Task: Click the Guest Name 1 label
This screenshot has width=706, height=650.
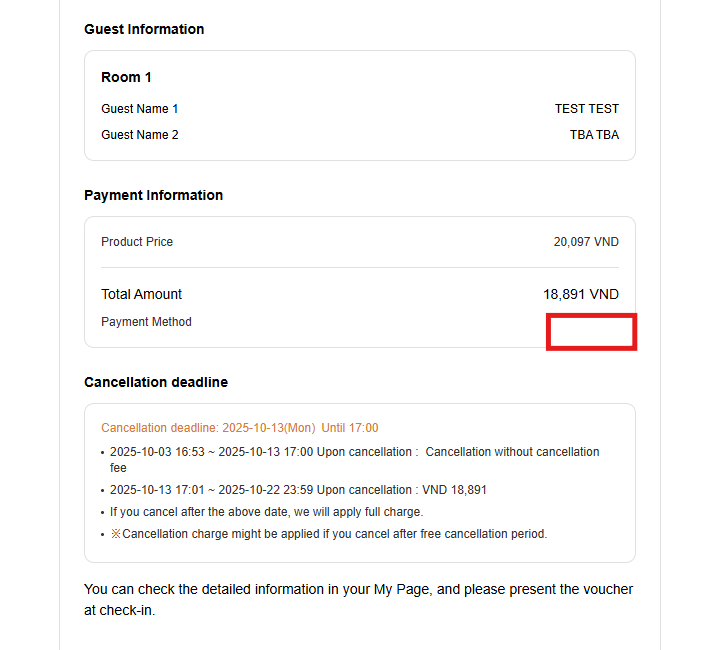Action: tap(139, 109)
